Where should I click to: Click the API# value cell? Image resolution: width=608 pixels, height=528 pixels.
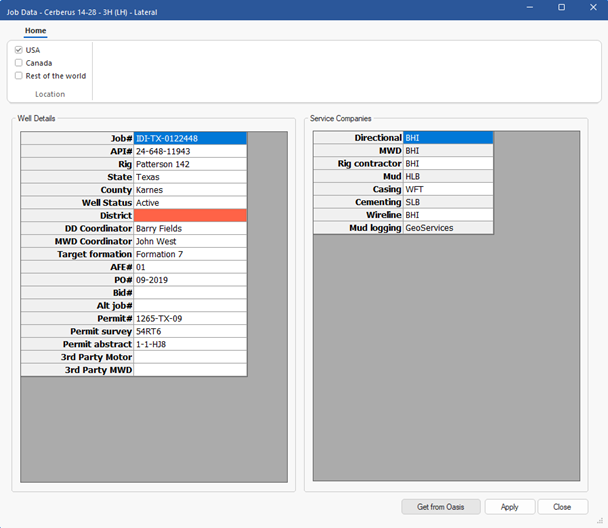(x=190, y=152)
